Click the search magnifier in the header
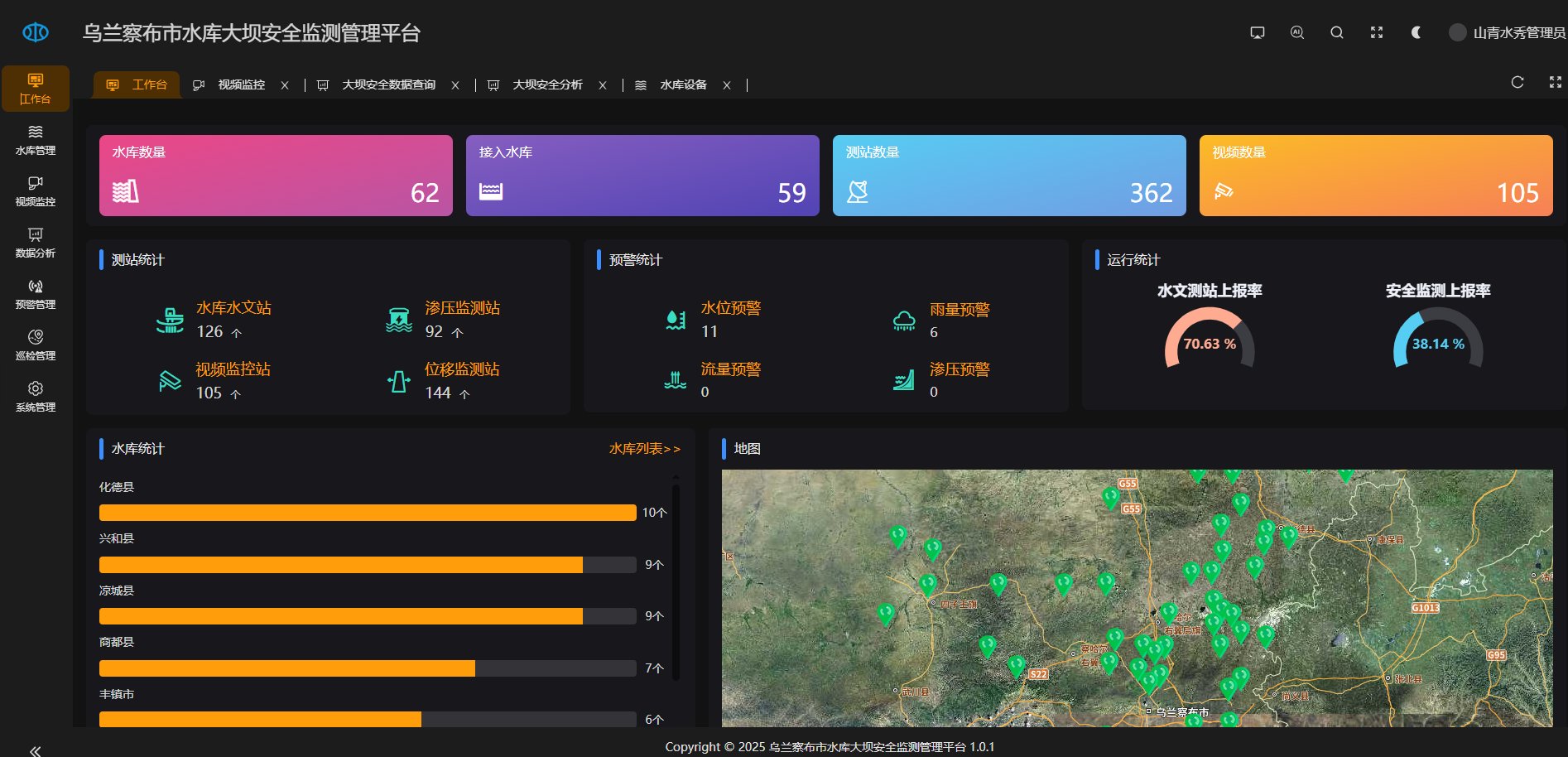 click(x=1336, y=32)
